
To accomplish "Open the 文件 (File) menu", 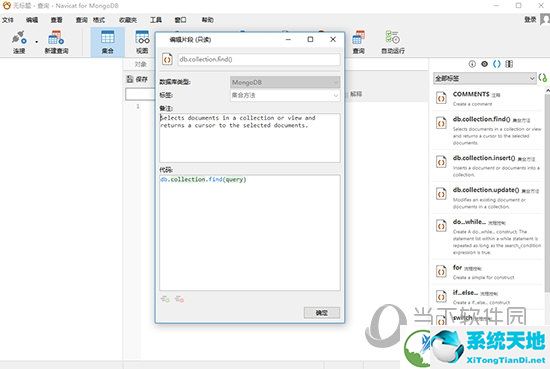I will pyautogui.click(x=8, y=20).
